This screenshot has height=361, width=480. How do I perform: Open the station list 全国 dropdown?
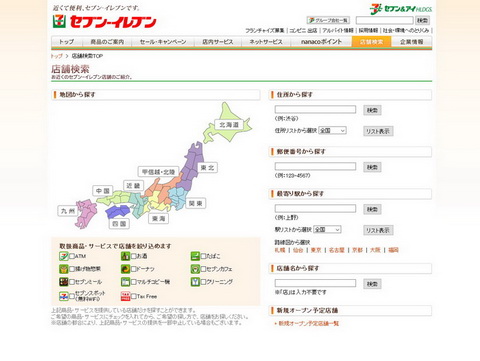click(327, 230)
